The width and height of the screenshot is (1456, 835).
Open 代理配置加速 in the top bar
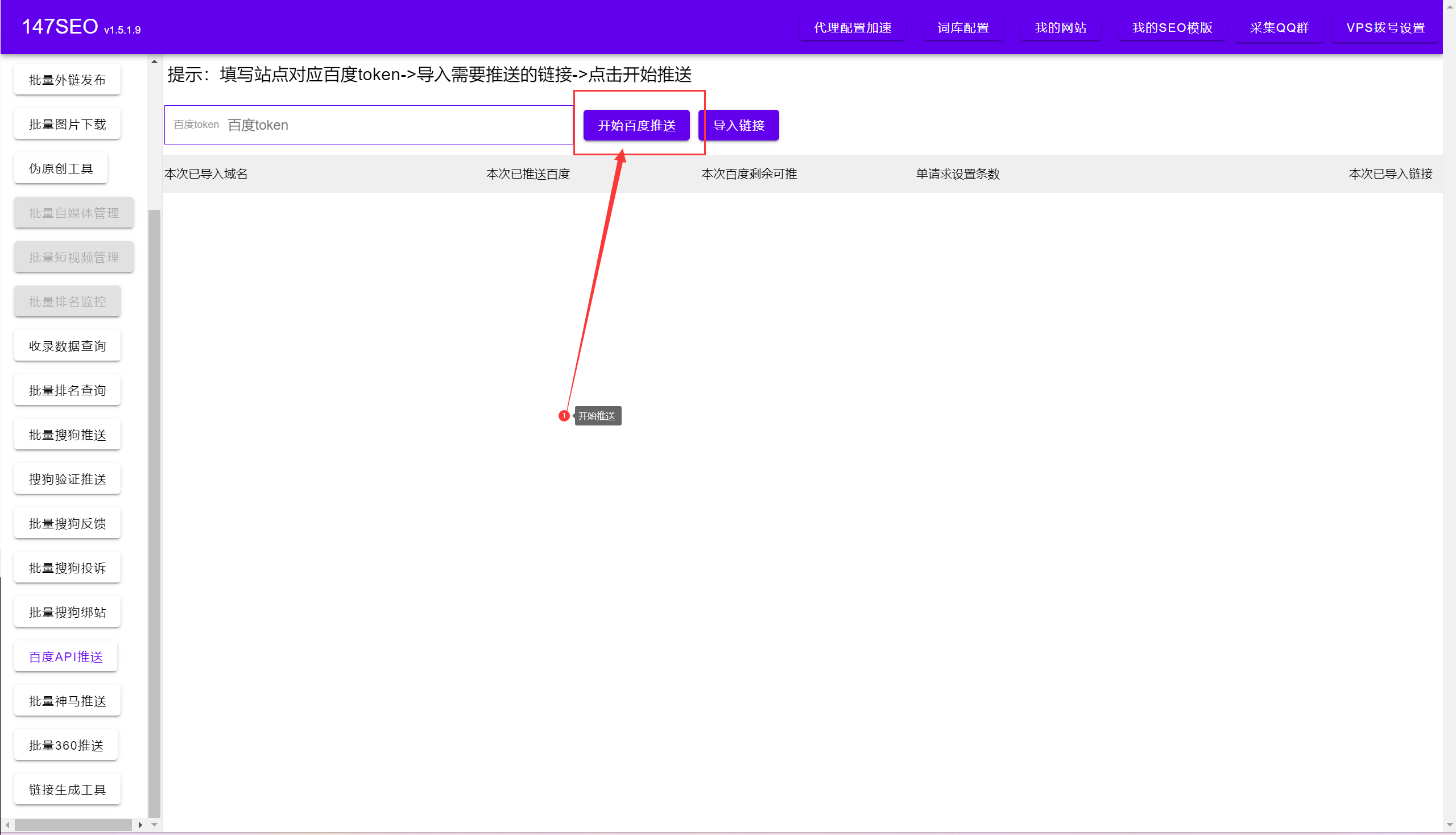[x=852, y=27]
